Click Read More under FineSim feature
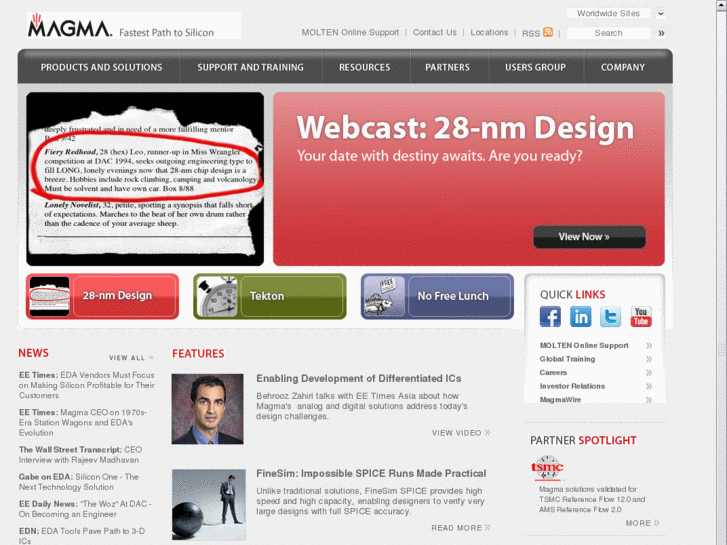Viewport: 727px width, 545px height. [x=461, y=528]
